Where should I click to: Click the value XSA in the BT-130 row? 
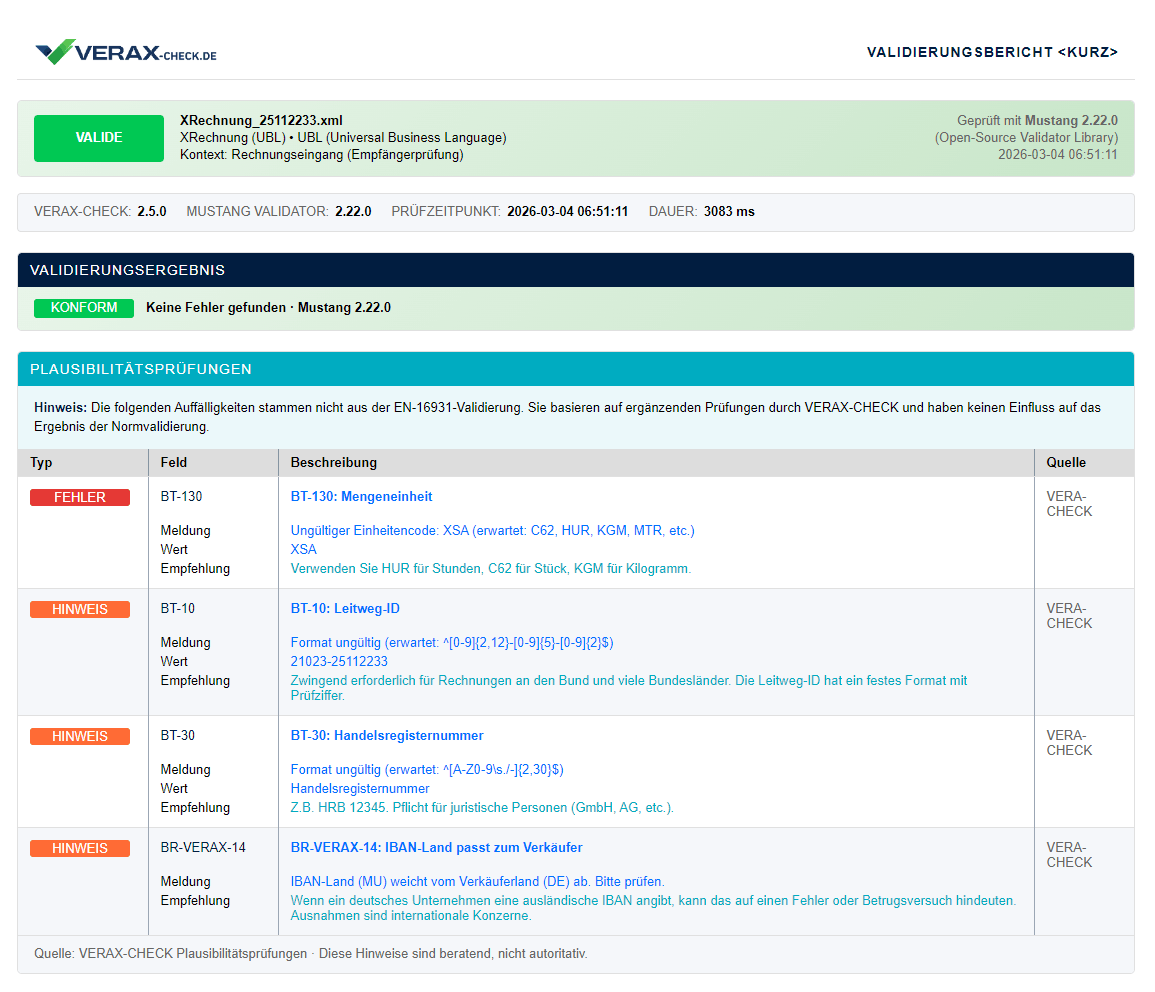coord(303,549)
